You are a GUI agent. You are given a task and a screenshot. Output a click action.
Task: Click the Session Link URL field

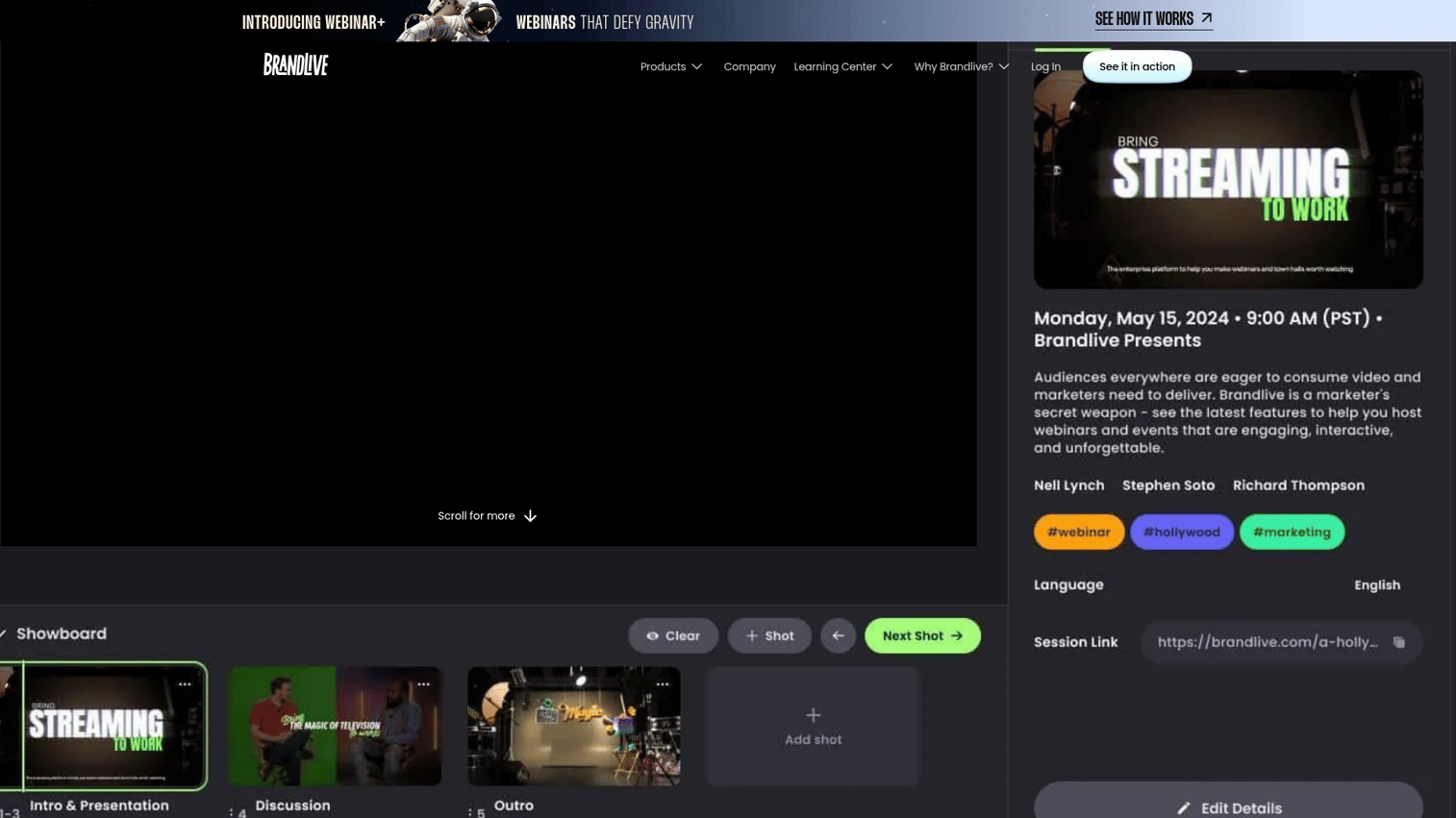point(1281,642)
